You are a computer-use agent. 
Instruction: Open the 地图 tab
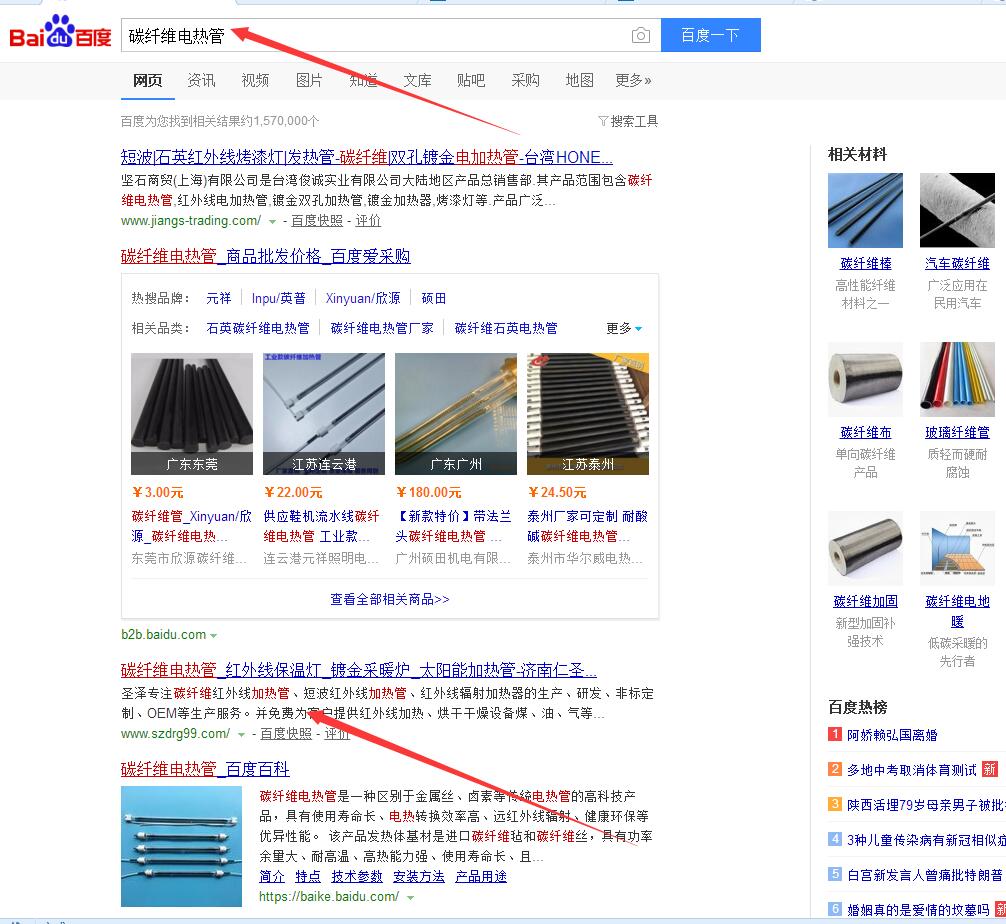pos(579,80)
